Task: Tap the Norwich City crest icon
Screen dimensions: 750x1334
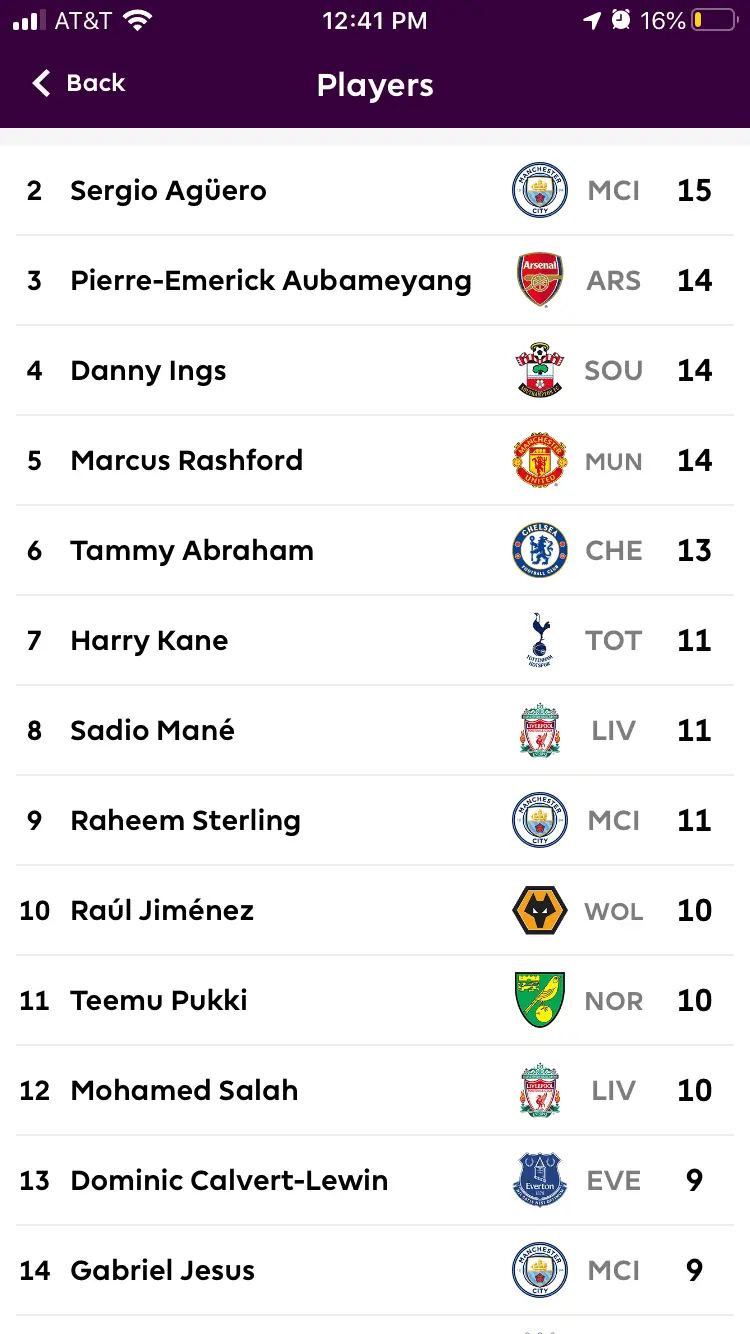Action: pyautogui.click(x=540, y=1000)
